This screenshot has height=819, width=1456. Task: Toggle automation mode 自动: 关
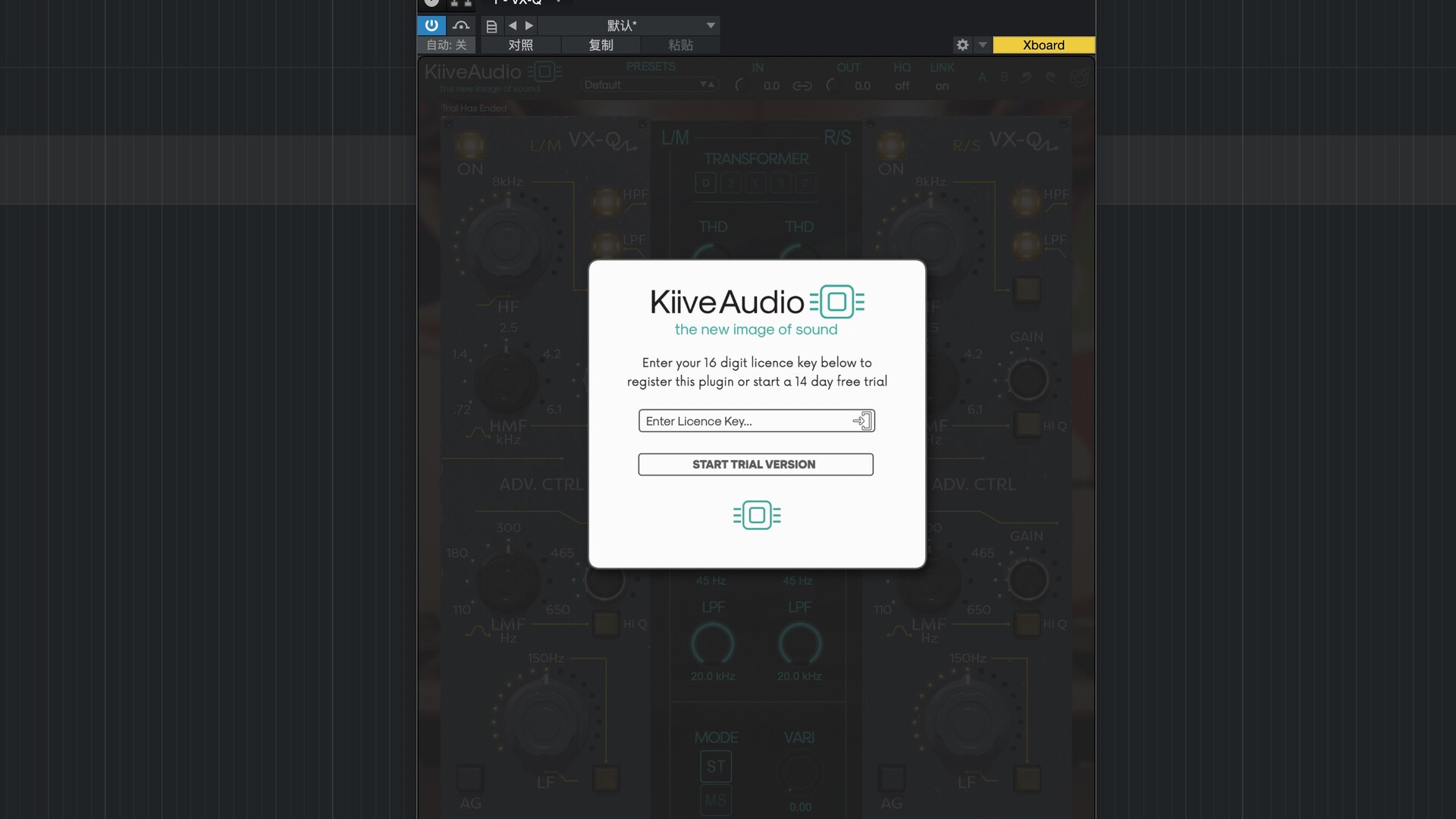pyautogui.click(x=447, y=45)
